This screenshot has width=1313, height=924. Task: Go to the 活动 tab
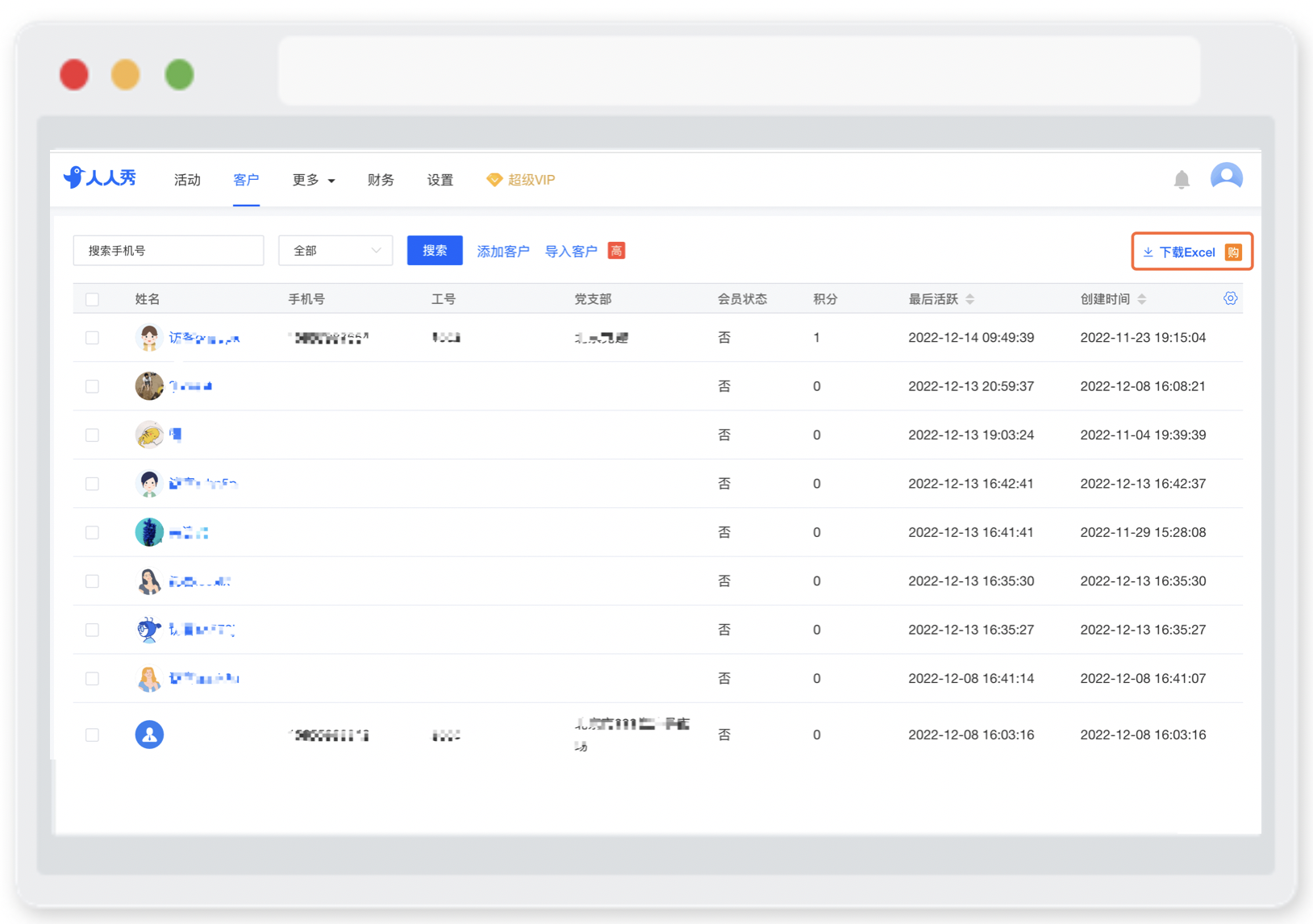187,180
